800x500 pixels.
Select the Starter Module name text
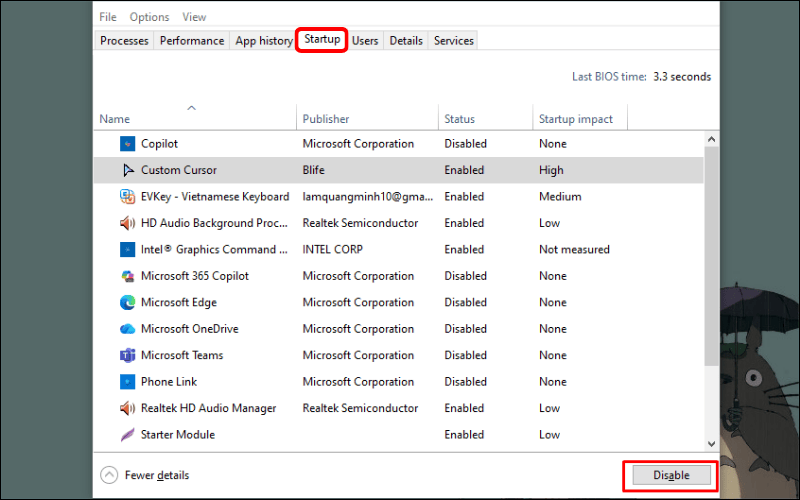[x=178, y=435]
